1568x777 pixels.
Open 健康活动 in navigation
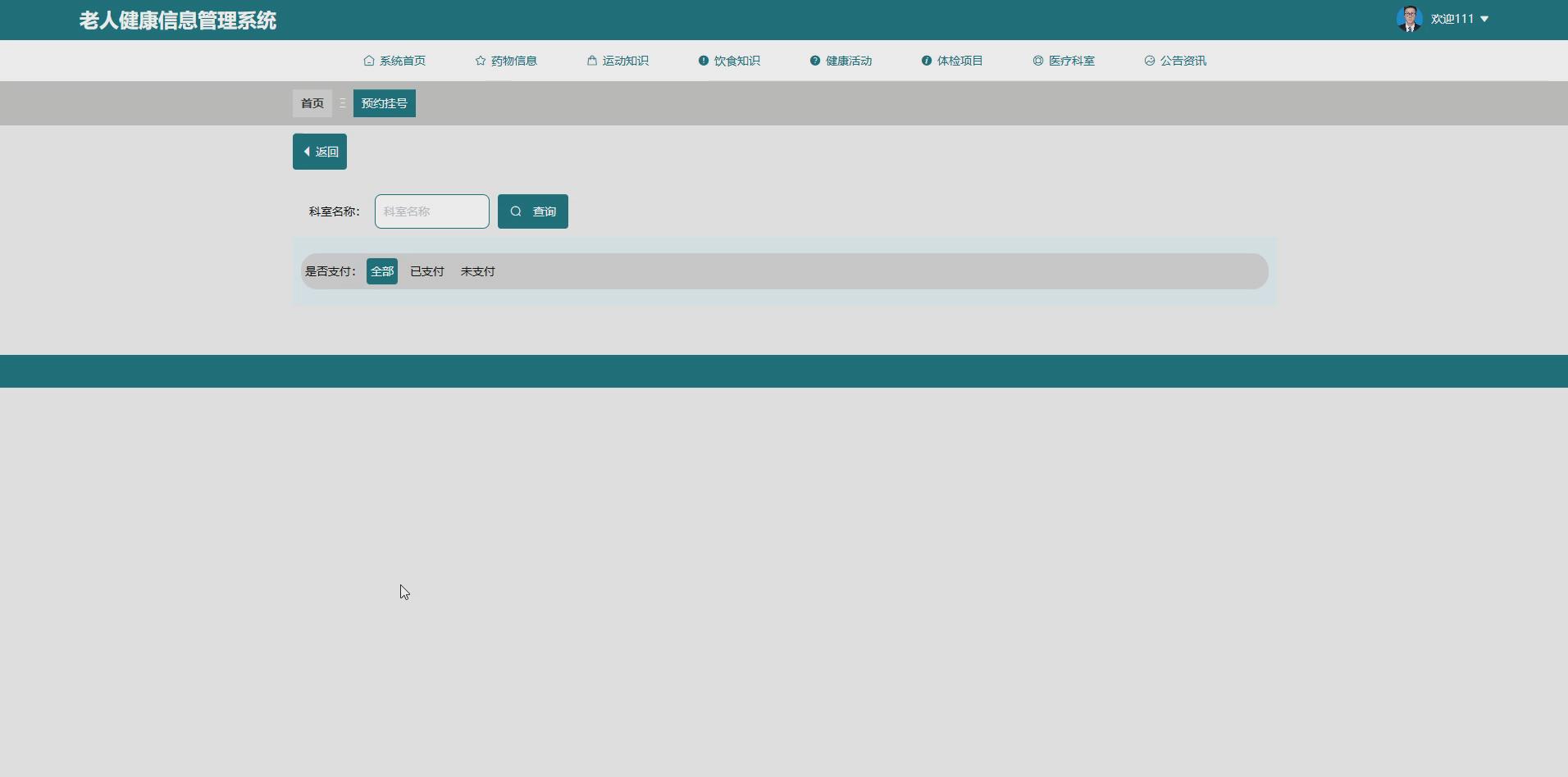click(x=841, y=61)
